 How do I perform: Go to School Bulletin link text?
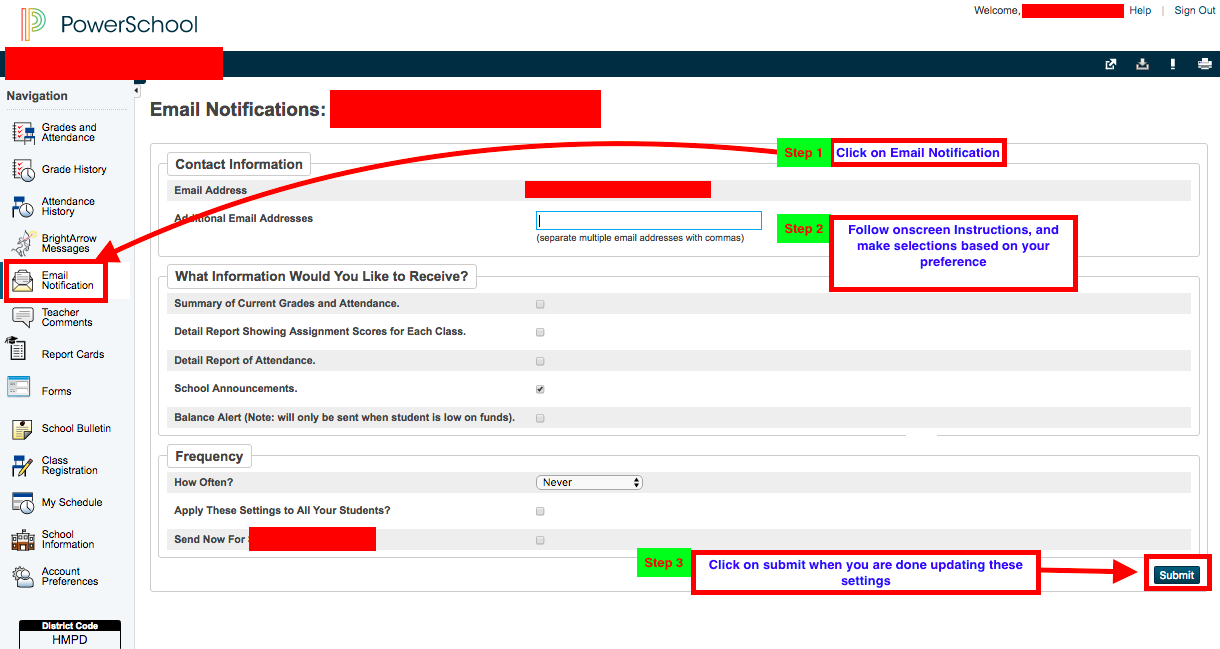(x=77, y=429)
